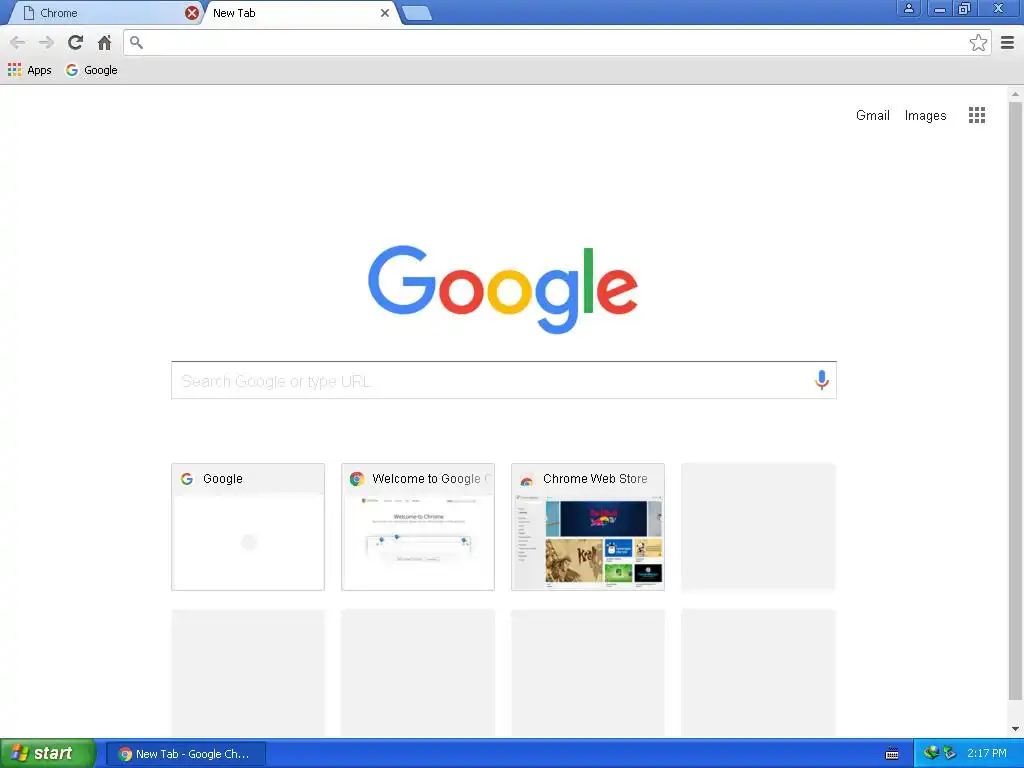Open the Google bookmark in bookmarks bar
The width and height of the screenshot is (1024, 768).
(91, 70)
